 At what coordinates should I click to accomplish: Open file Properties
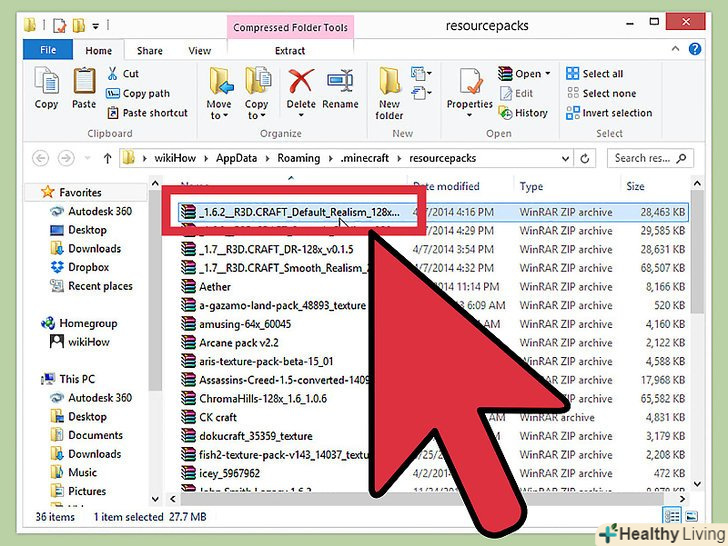[469, 91]
